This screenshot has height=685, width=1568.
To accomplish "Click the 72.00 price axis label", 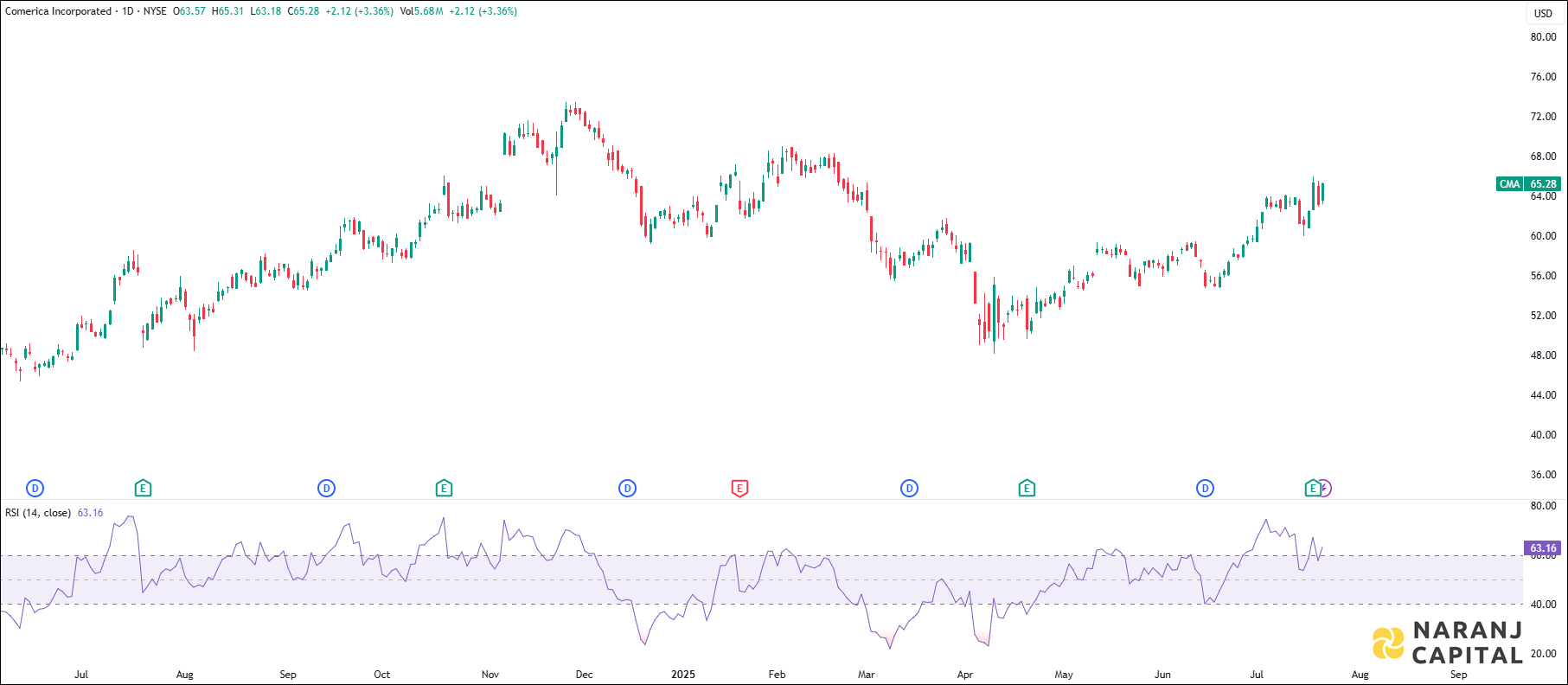I will coord(1543,117).
